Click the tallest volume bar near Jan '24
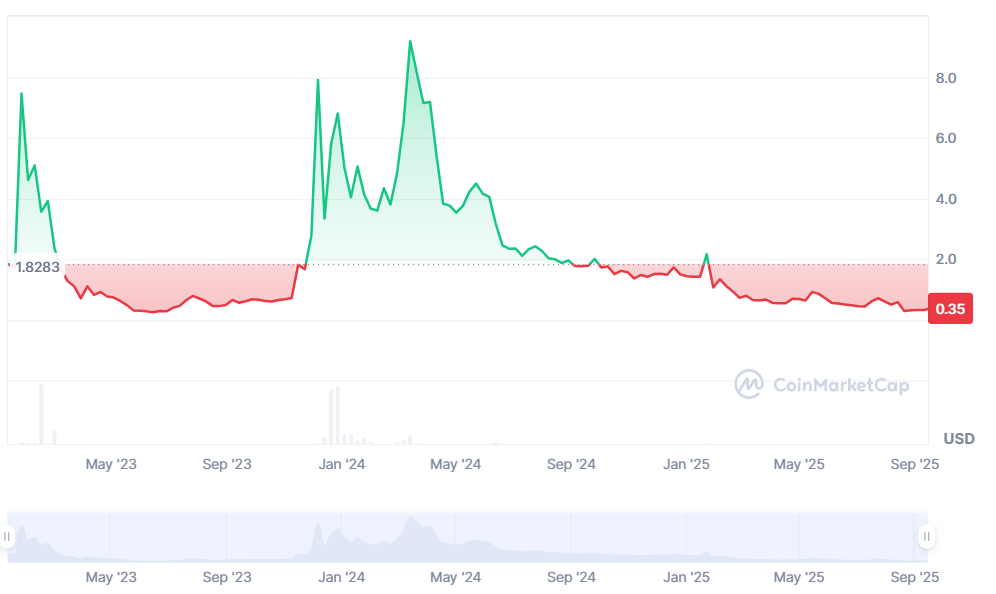996x594 pixels. [338, 415]
